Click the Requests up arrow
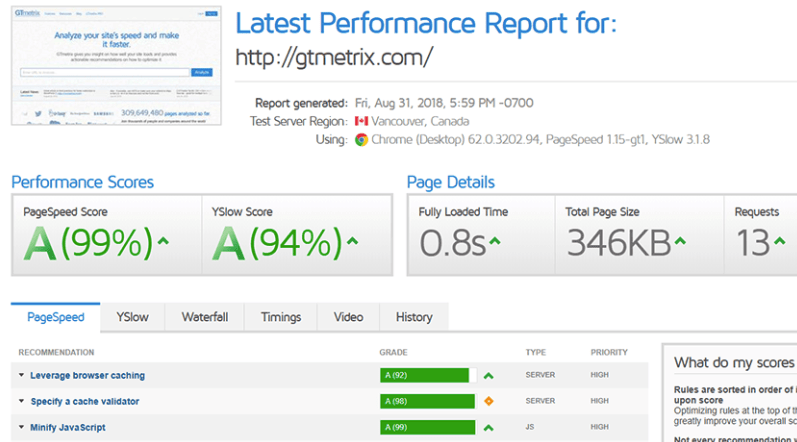The image size is (797, 442). click(x=780, y=241)
